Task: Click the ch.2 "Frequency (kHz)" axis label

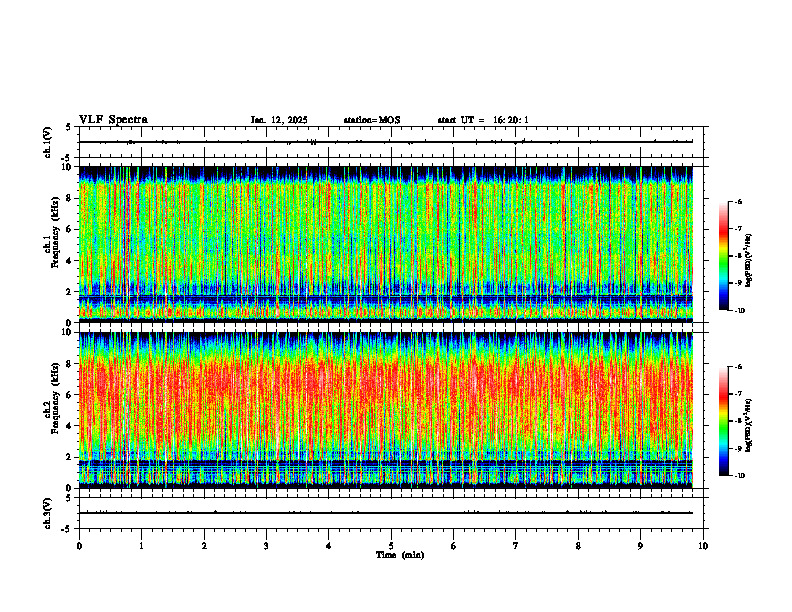Action: point(55,398)
